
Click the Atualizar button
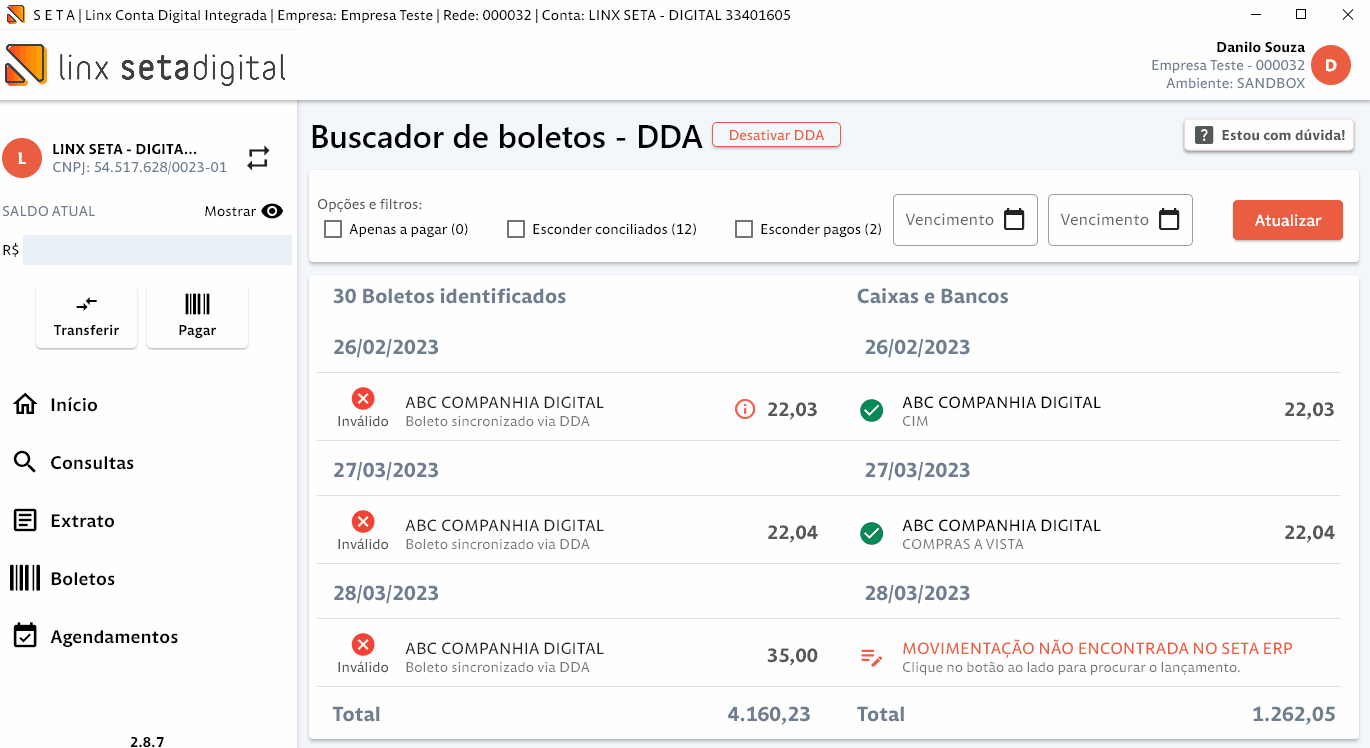1288,220
